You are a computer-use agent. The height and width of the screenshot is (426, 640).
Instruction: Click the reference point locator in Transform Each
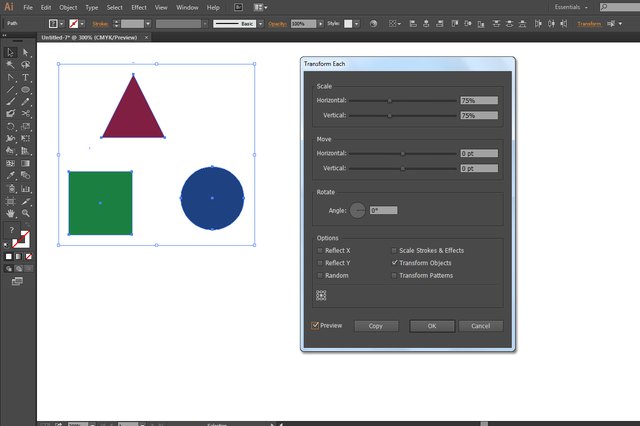tap(321, 295)
